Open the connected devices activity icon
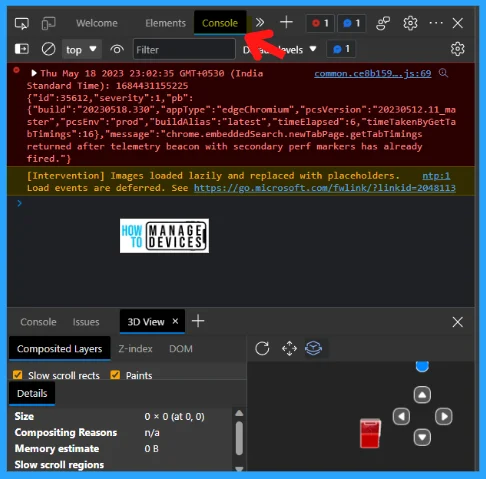This screenshot has width=486, height=479. point(383,23)
